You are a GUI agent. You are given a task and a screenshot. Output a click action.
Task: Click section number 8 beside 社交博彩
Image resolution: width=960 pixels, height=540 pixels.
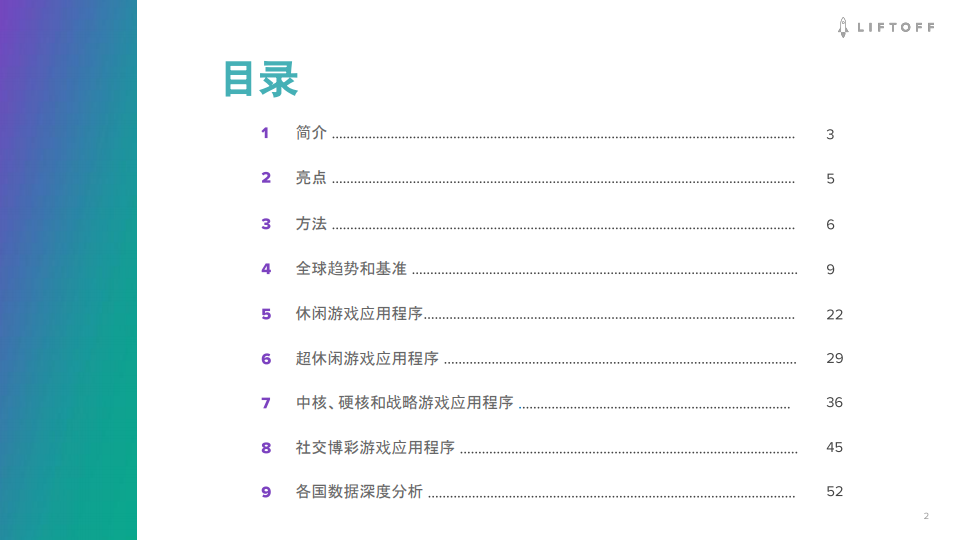266,448
